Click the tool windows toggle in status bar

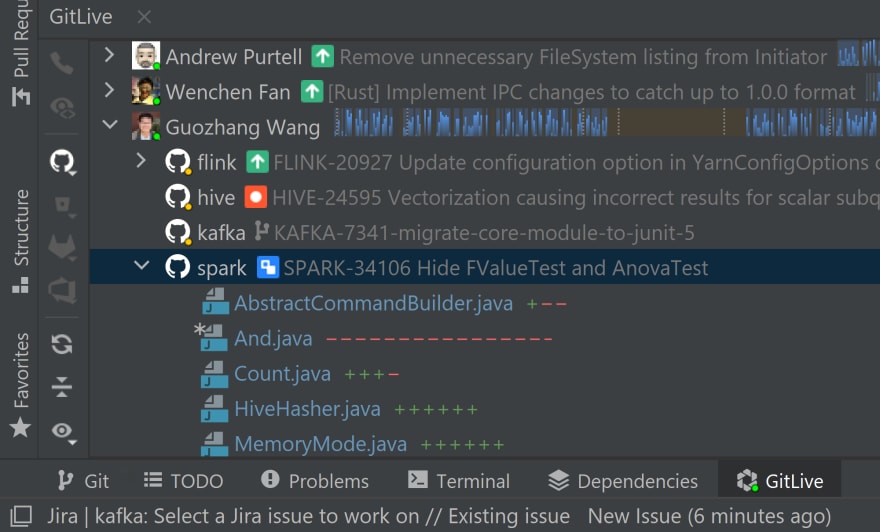click(x=21, y=516)
